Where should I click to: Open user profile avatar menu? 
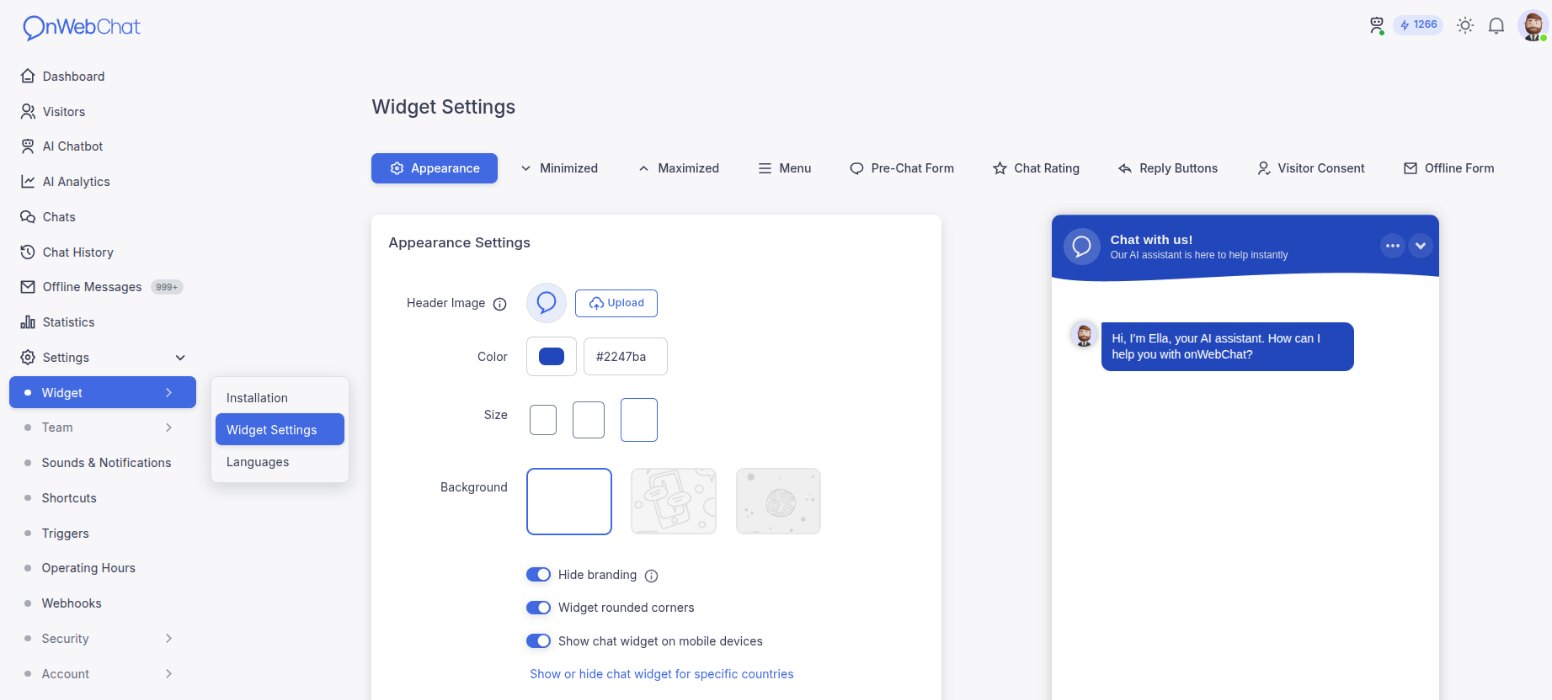pyautogui.click(x=1532, y=25)
